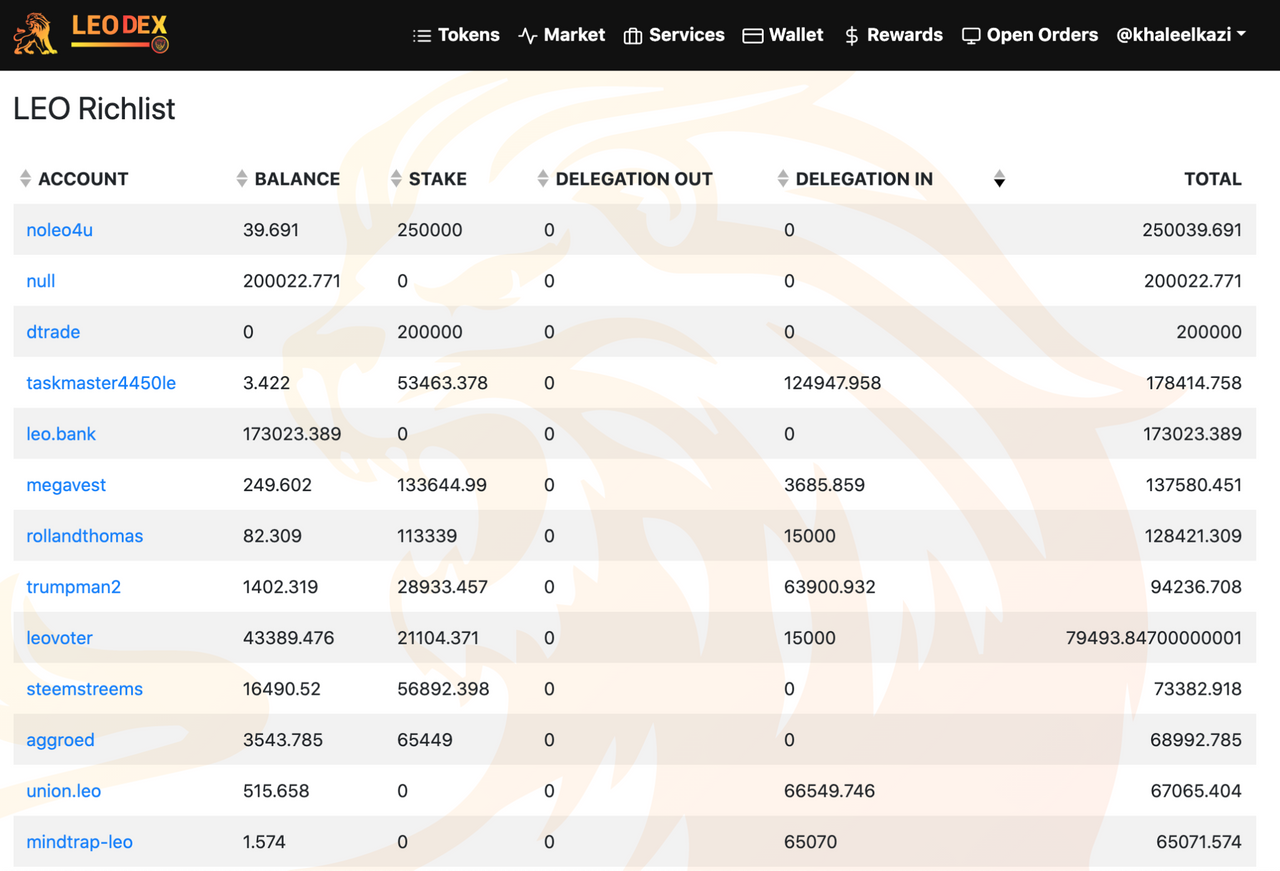Screen dimensions: 1280x871
Task: Click the Services briefcase icon
Action: (x=632, y=35)
